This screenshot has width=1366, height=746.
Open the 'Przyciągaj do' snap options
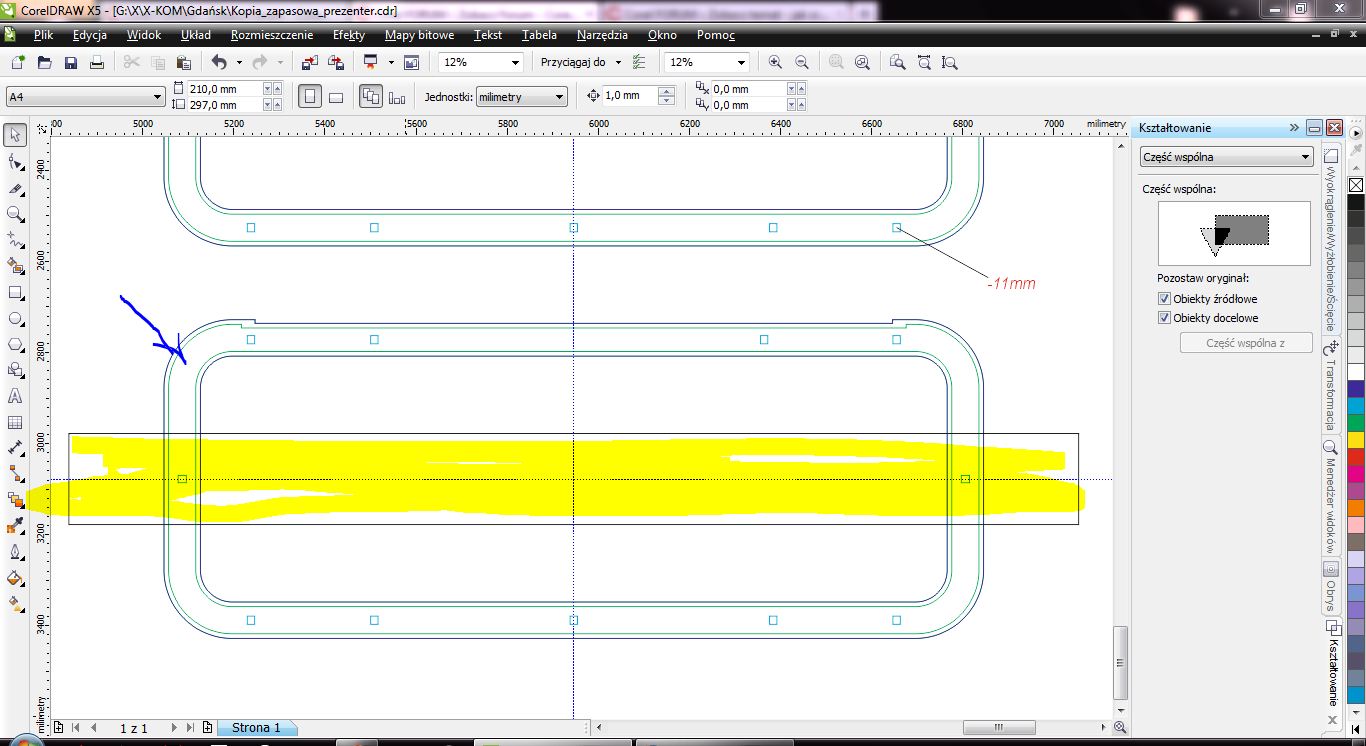[580, 62]
